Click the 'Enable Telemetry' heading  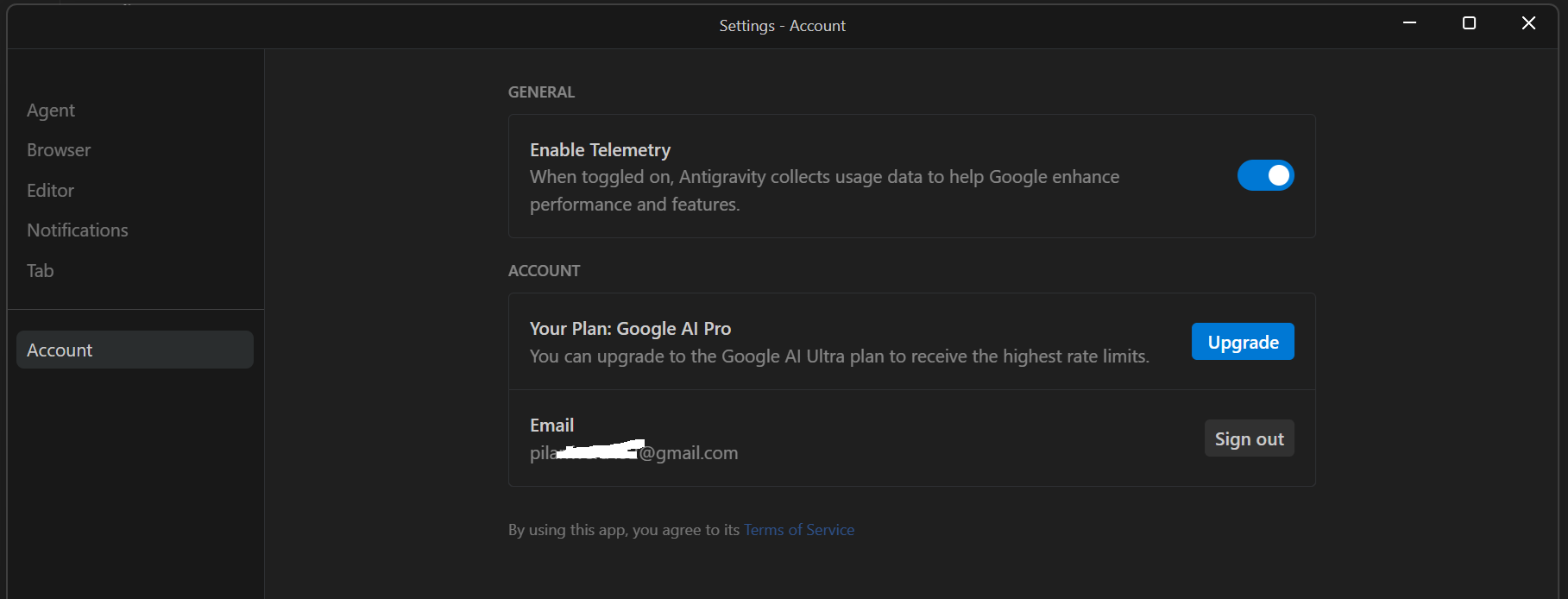pyautogui.click(x=600, y=150)
